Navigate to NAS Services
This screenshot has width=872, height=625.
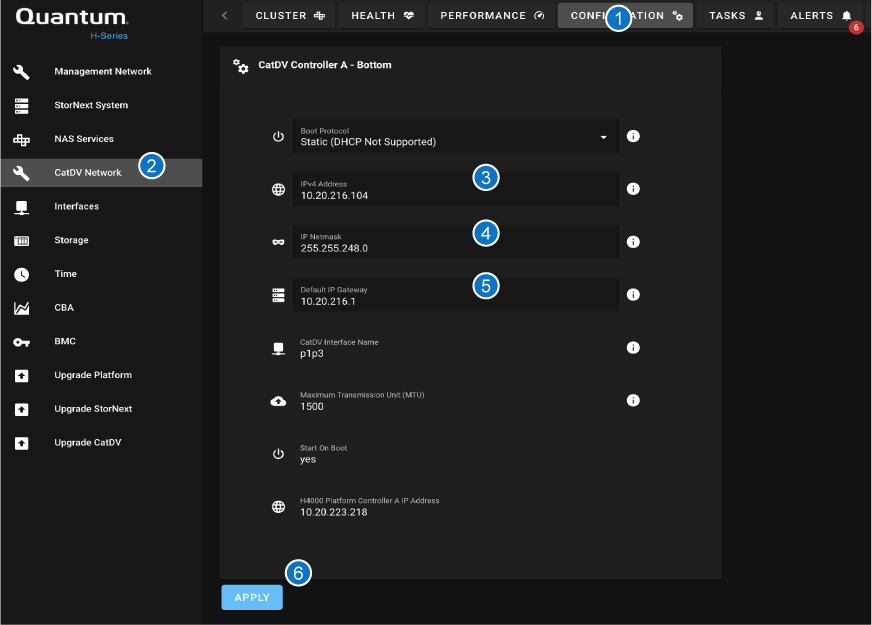pos(101,139)
